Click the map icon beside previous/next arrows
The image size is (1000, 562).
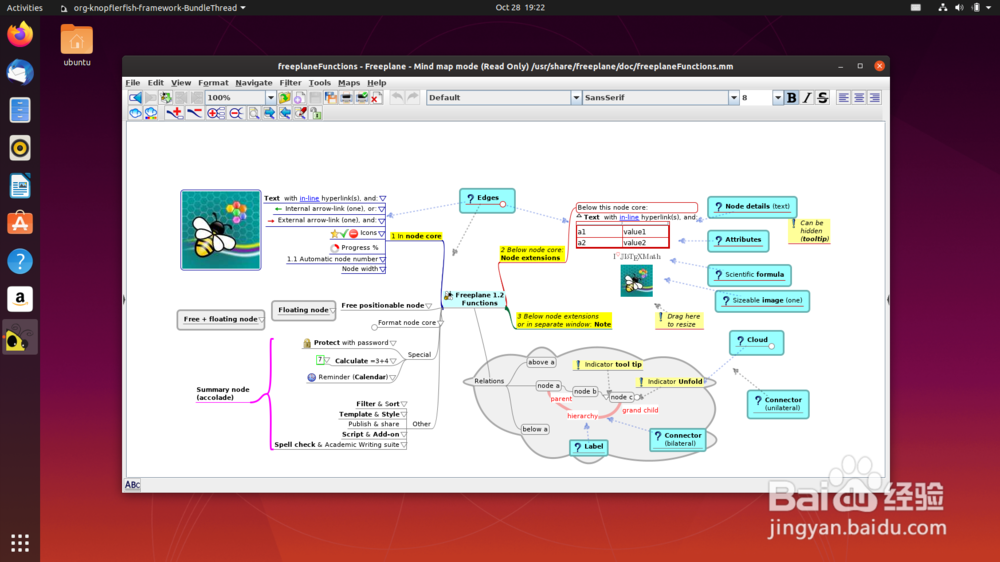tap(166, 98)
